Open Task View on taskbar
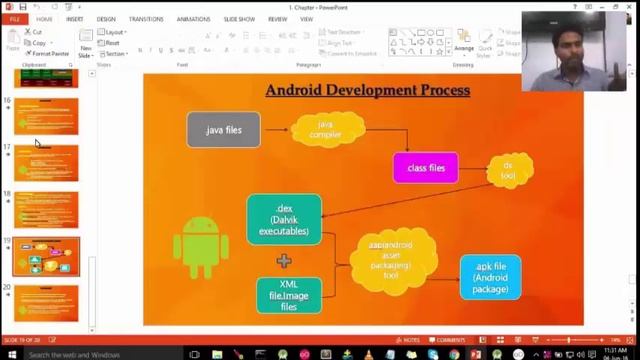The height and width of the screenshot is (360, 640). pyautogui.click(x=195, y=354)
